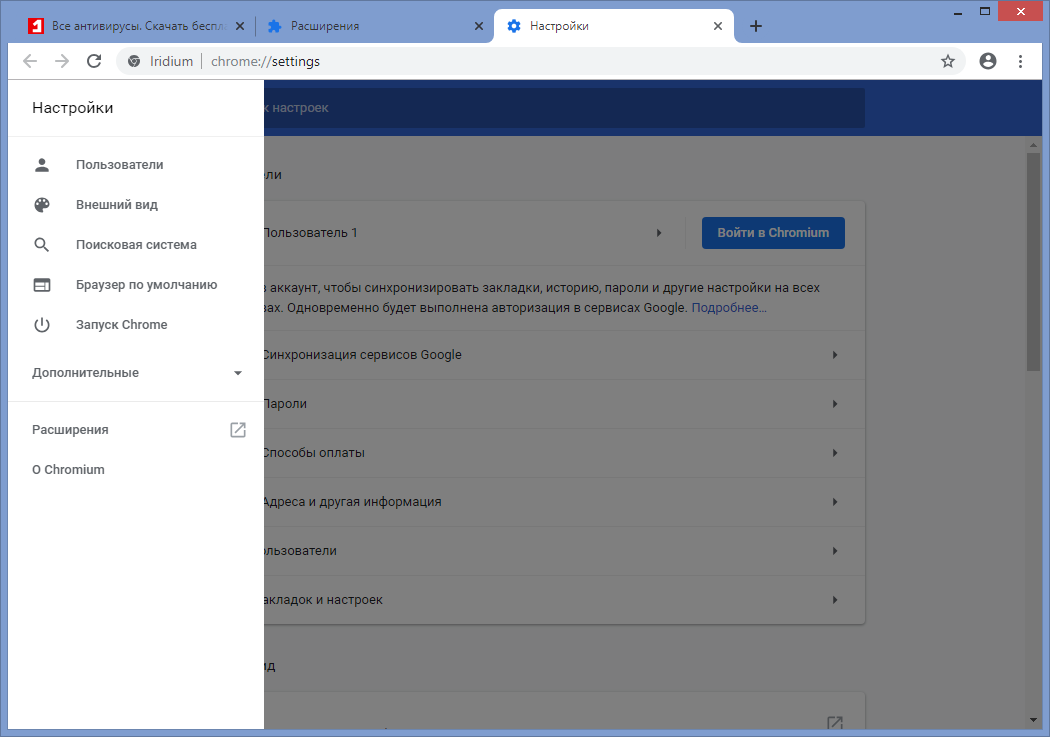Open the three-dot browser menu
The width and height of the screenshot is (1050, 737).
(1021, 62)
